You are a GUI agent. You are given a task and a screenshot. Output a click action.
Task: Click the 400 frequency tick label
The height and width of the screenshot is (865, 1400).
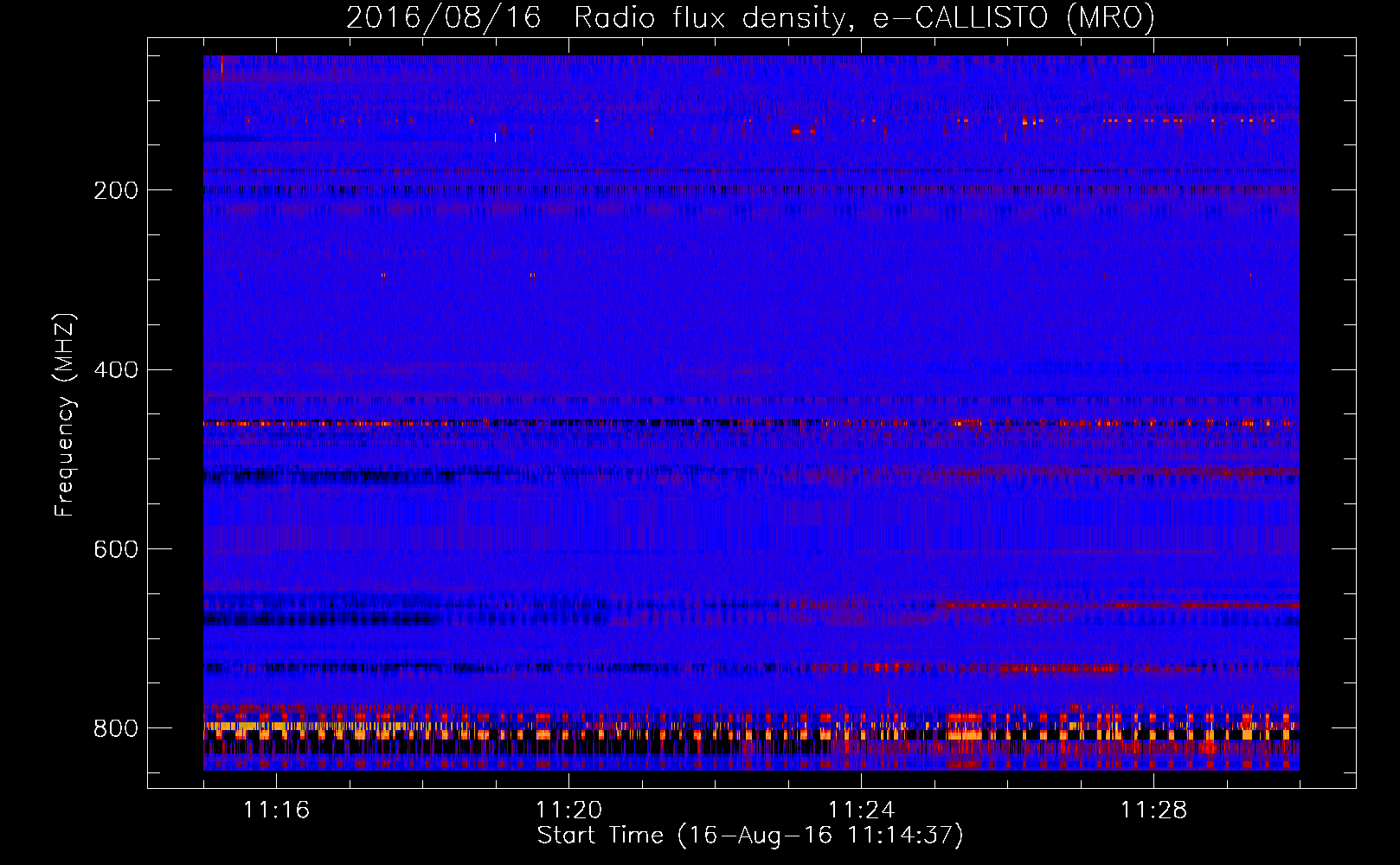[x=115, y=370]
